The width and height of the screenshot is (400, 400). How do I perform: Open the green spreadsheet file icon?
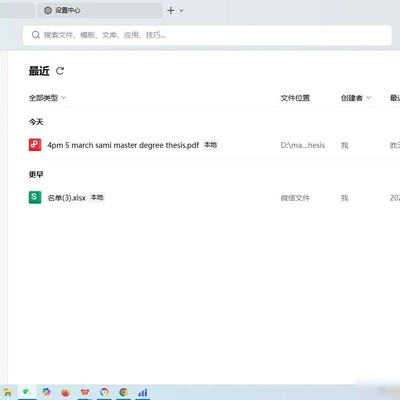35,197
